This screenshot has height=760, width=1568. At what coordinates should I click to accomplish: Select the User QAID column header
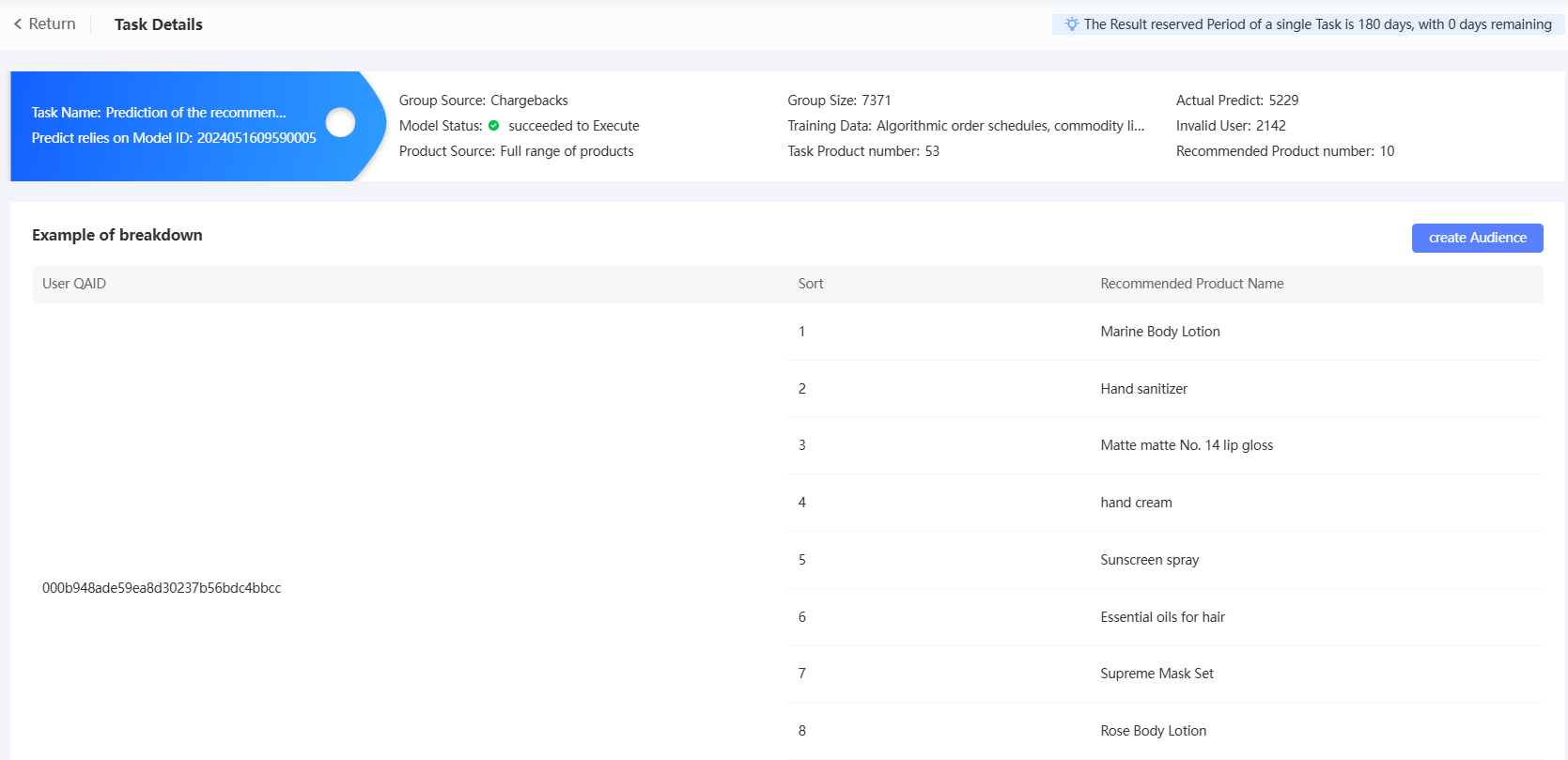[74, 284]
